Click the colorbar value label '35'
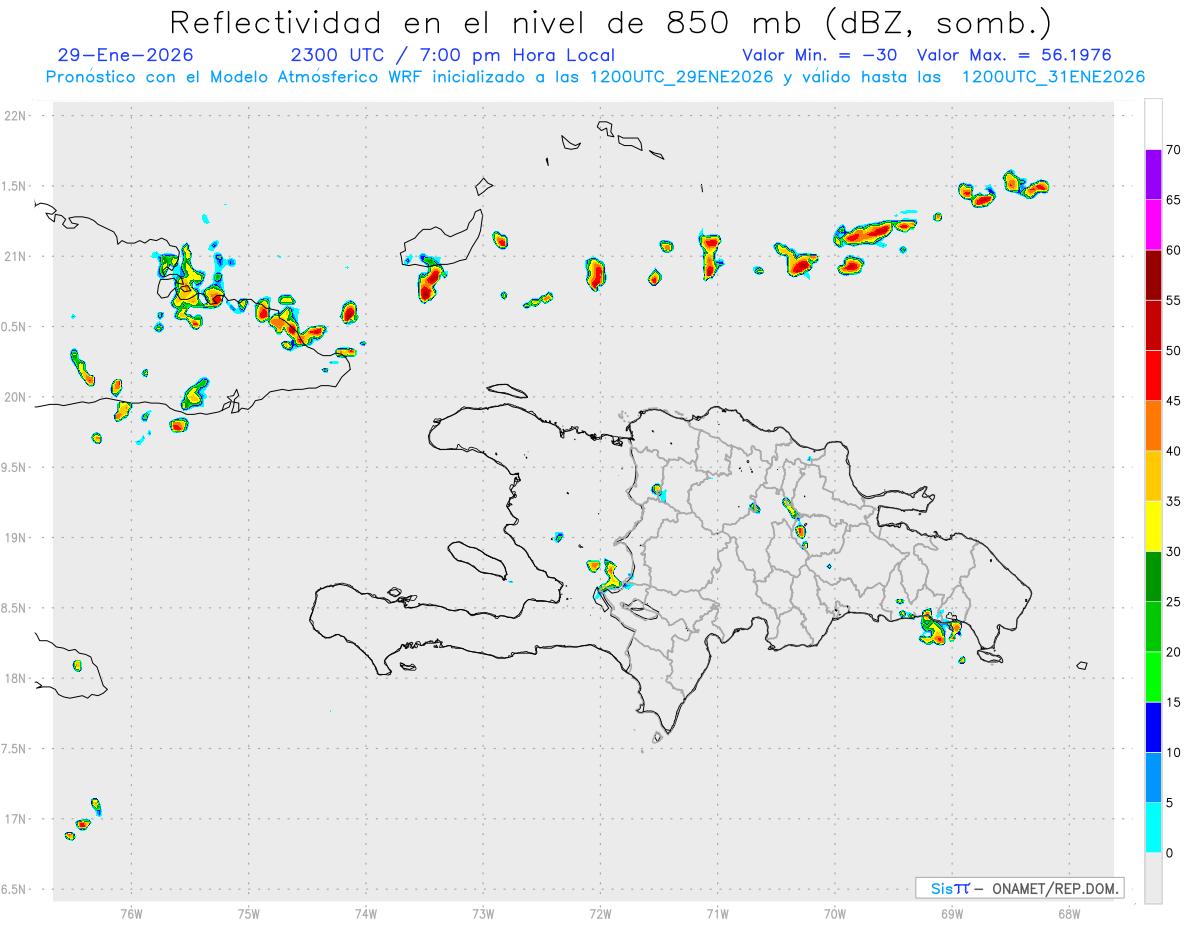1200x927 pixels. pos(1172,501)
